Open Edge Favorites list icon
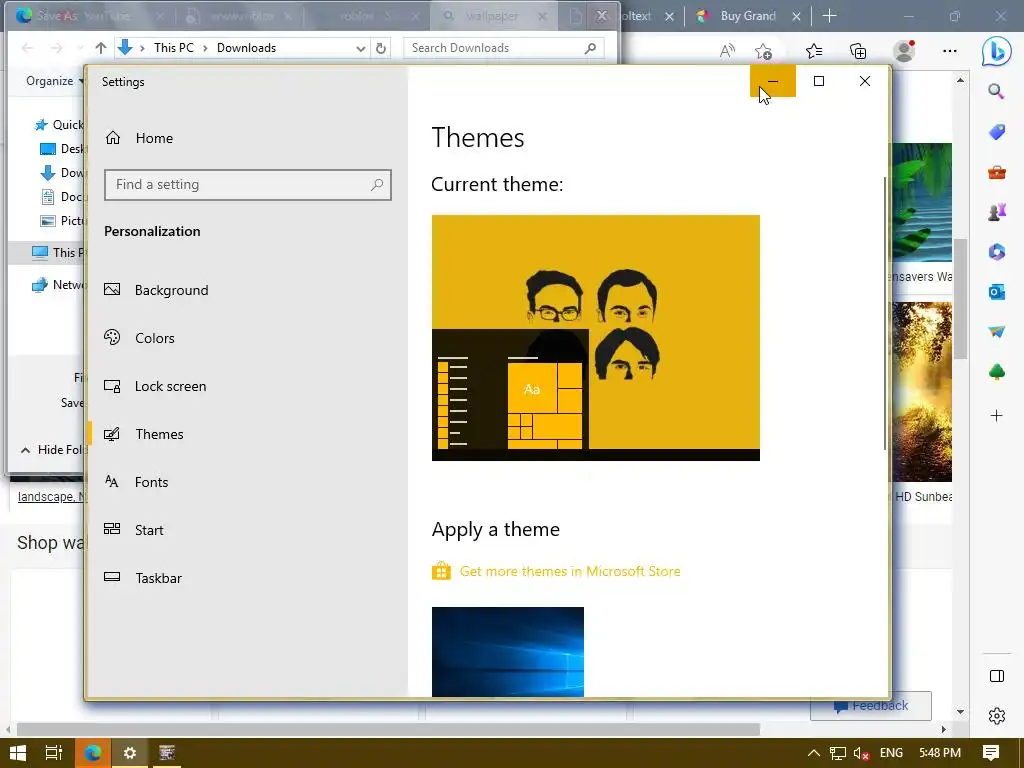 coord(814,51)
